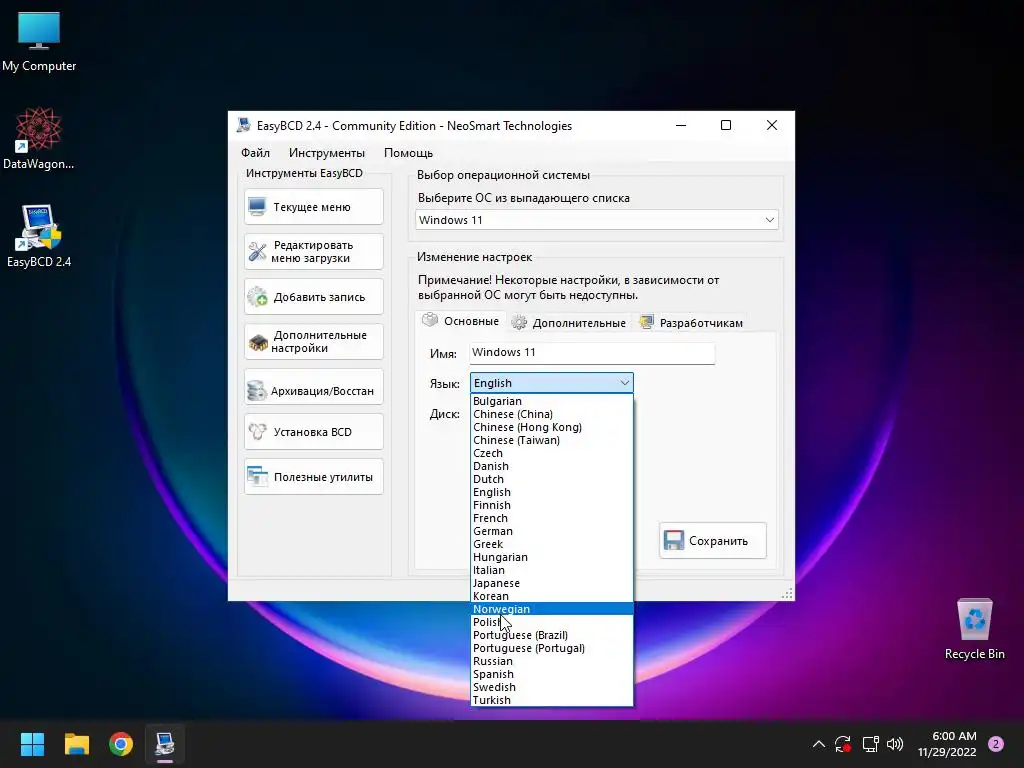Pick Italian language option
1024x768 pixels.
tap(552, 570)
